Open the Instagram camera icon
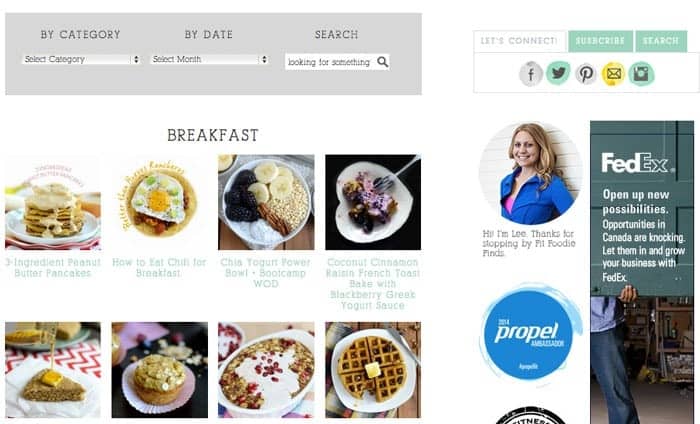 click(x=642, y=74)
